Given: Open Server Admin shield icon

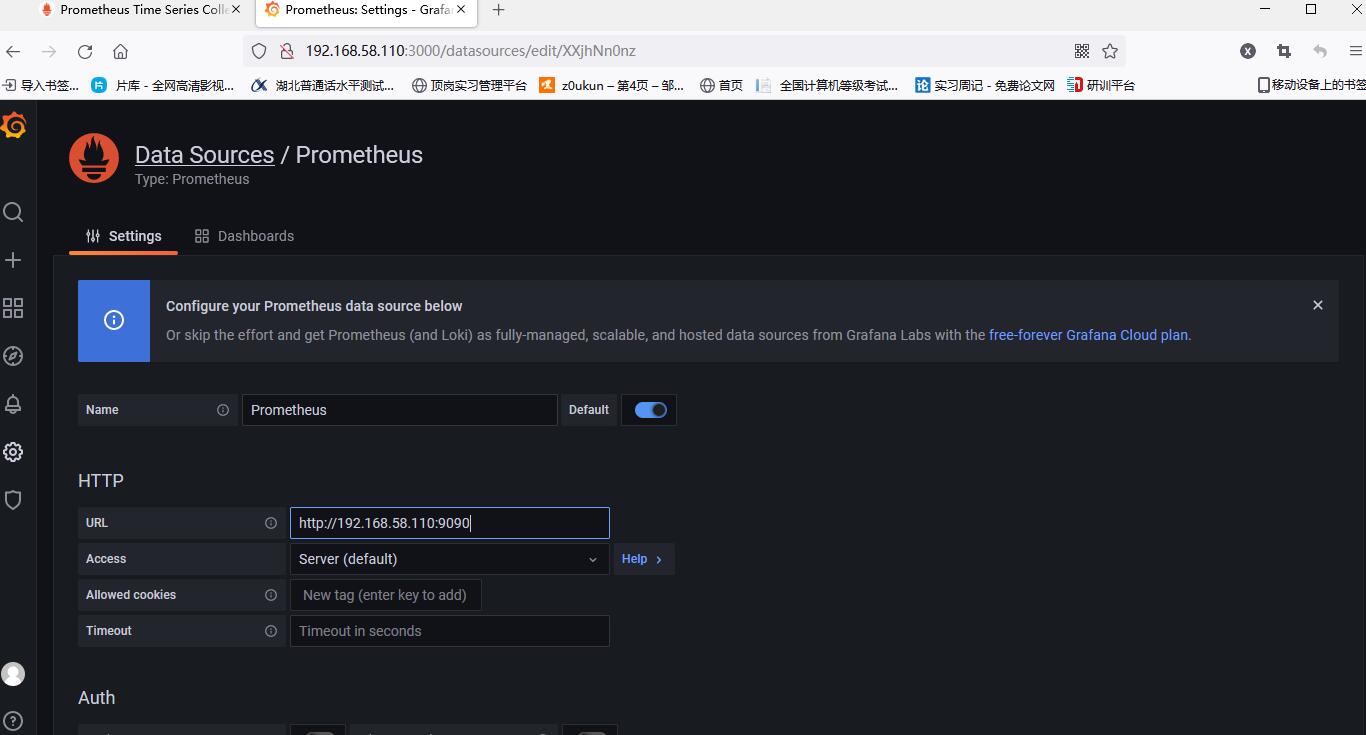Looking at the screenshot, I should click(x=13, y=500).
